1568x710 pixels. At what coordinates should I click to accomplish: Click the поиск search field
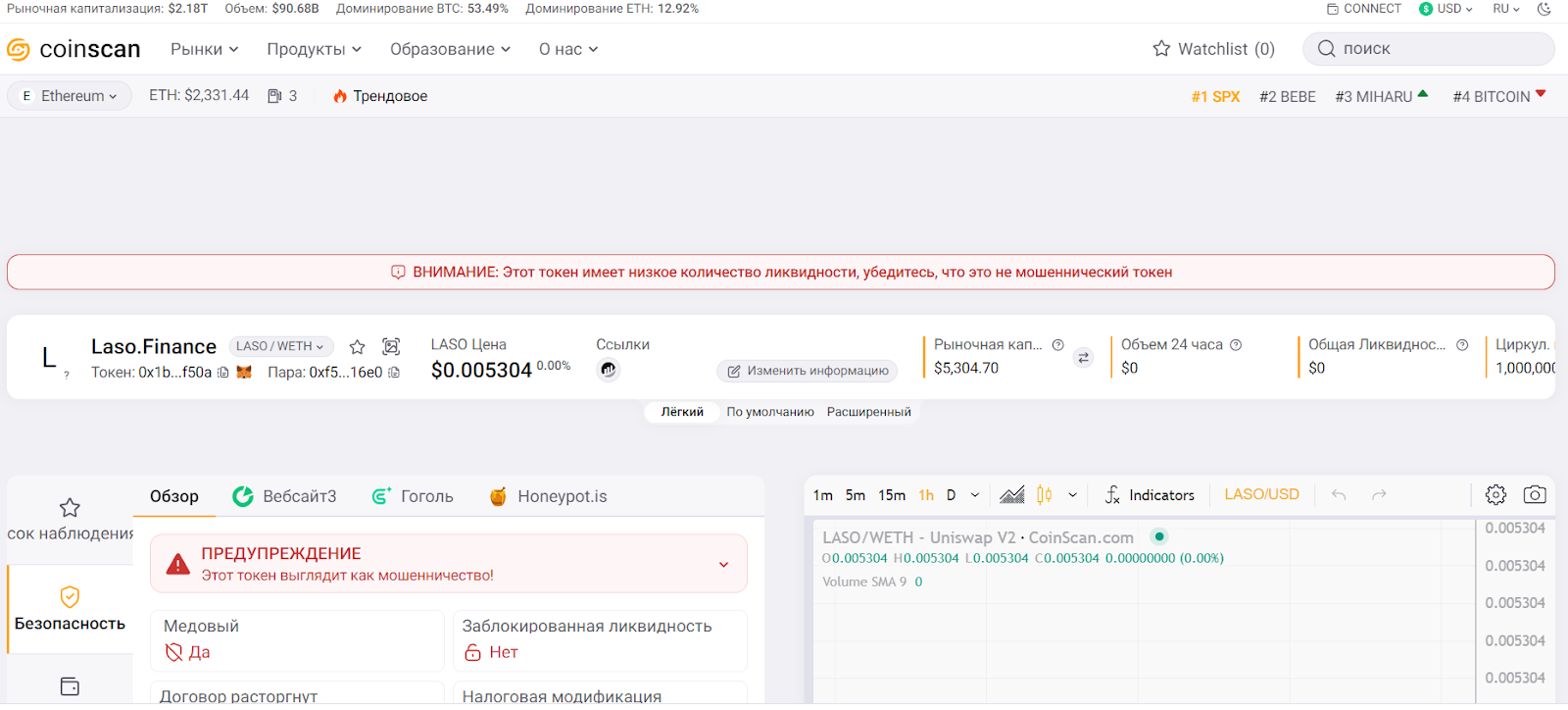1429,49
